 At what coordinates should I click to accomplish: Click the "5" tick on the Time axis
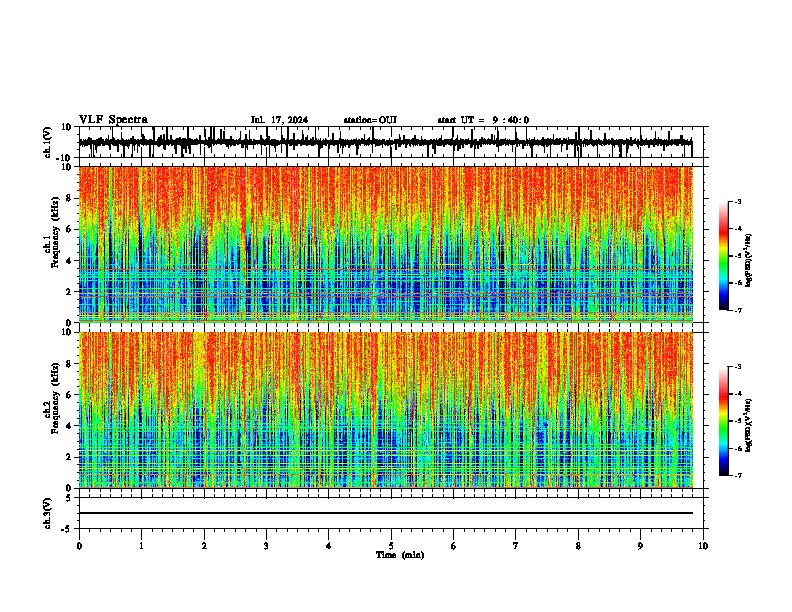click(391, 546)
